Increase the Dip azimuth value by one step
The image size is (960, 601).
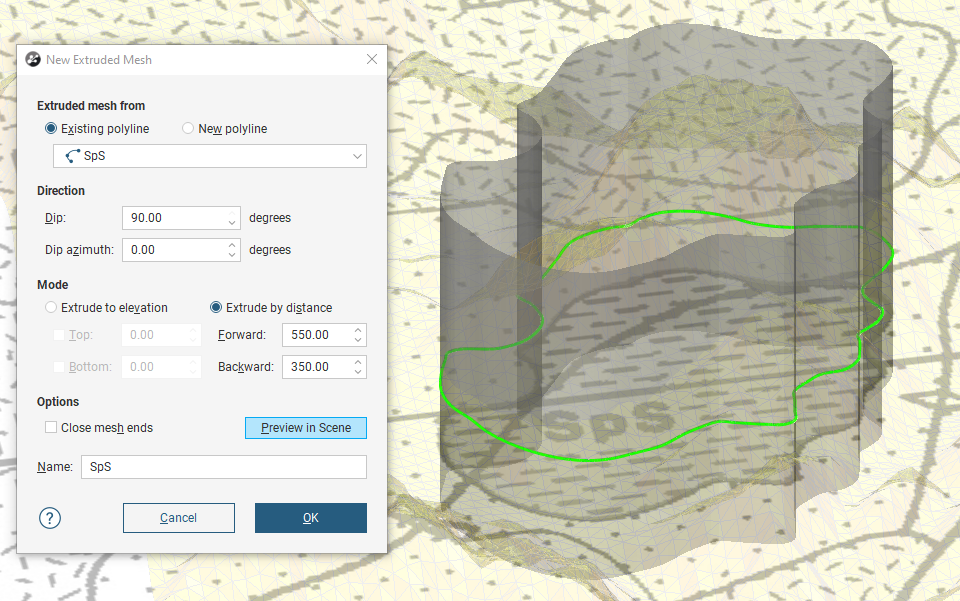click(x=232, y=244)
